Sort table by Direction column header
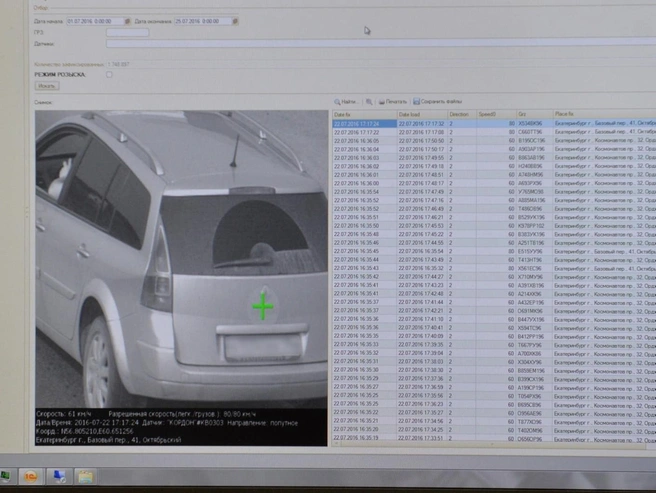 [x=461, y=114]
